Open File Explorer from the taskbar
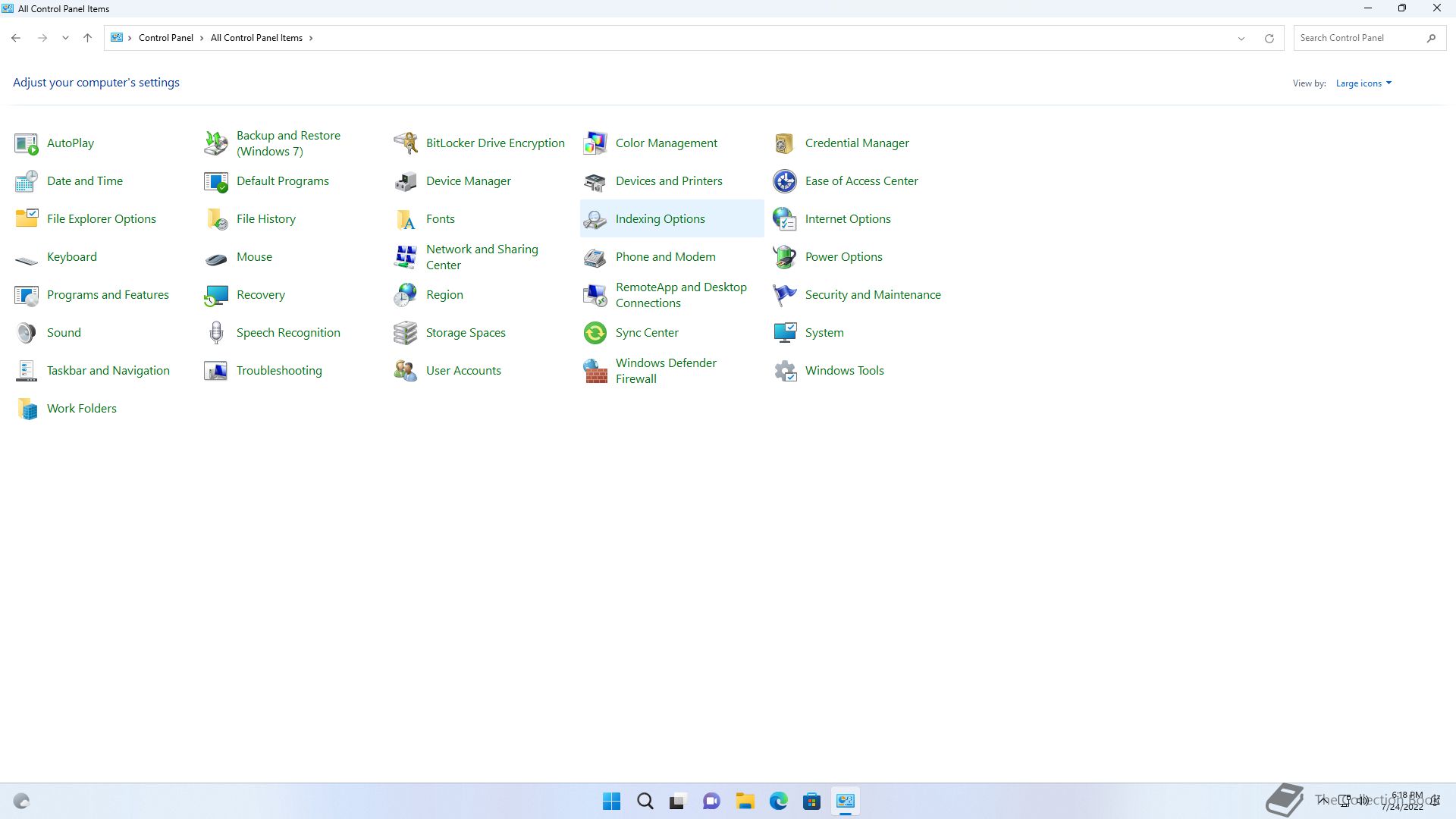 click(745, 802)
